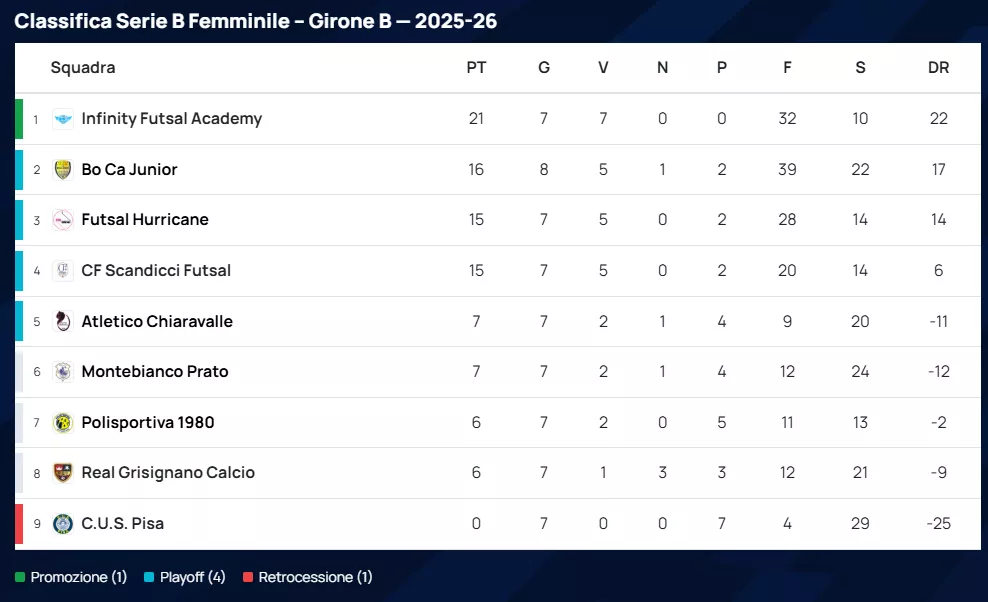Click the DR goal difference column header
The width and height of the screenshot is (988, 602).
[x=938, y=68]
